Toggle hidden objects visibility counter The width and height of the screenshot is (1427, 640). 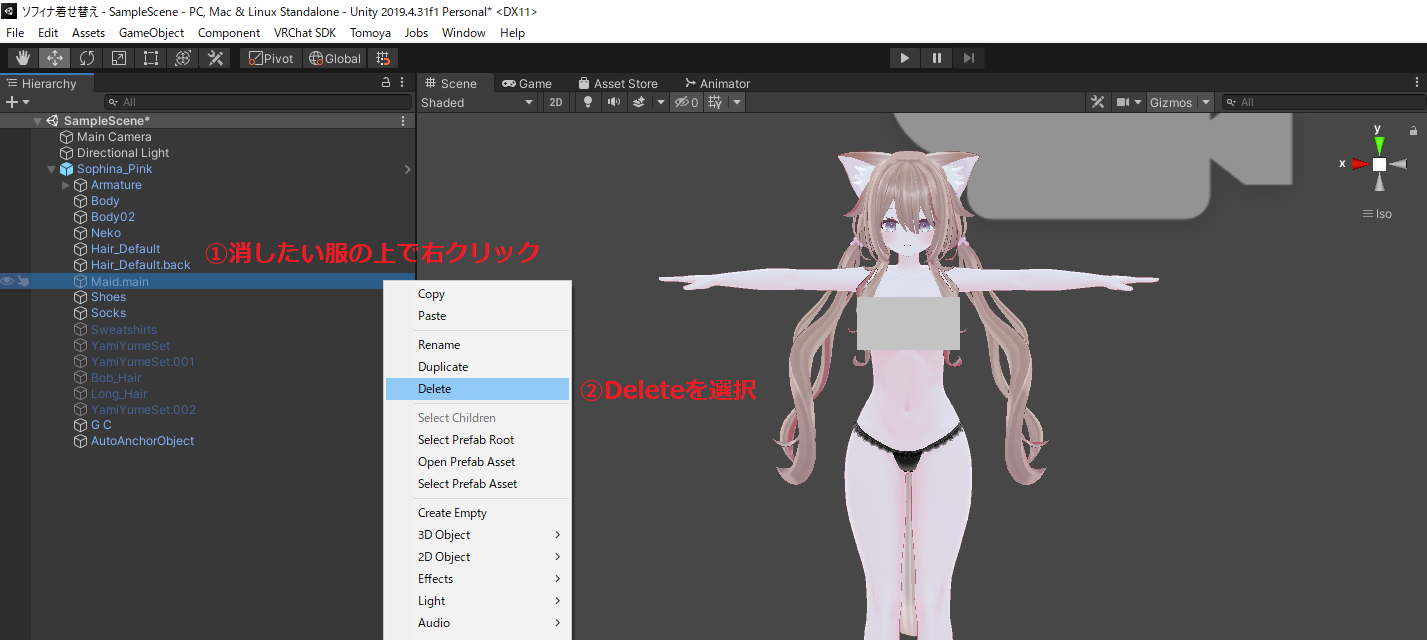pos(686,102)
